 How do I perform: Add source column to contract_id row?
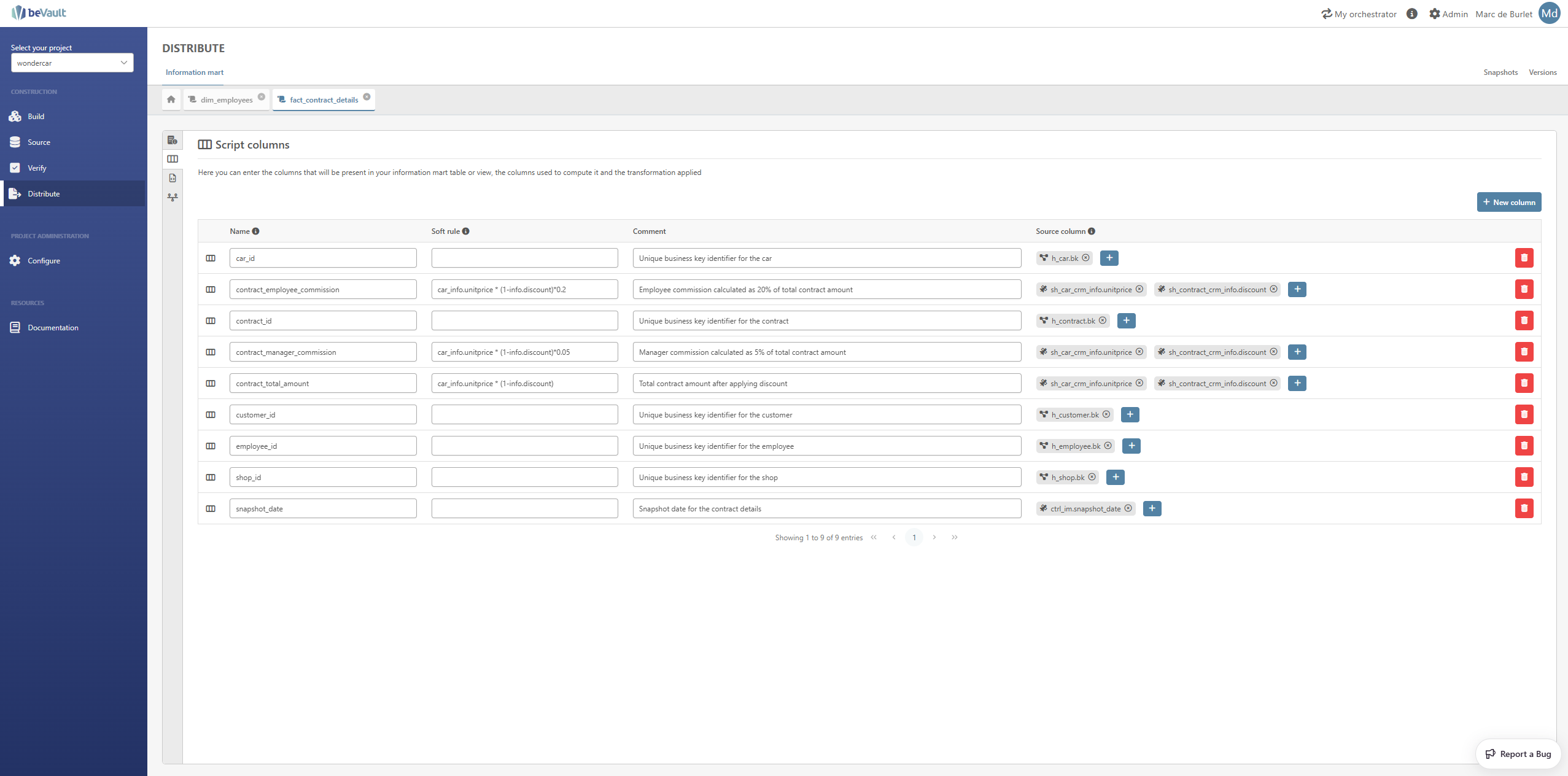(1126, 320)
